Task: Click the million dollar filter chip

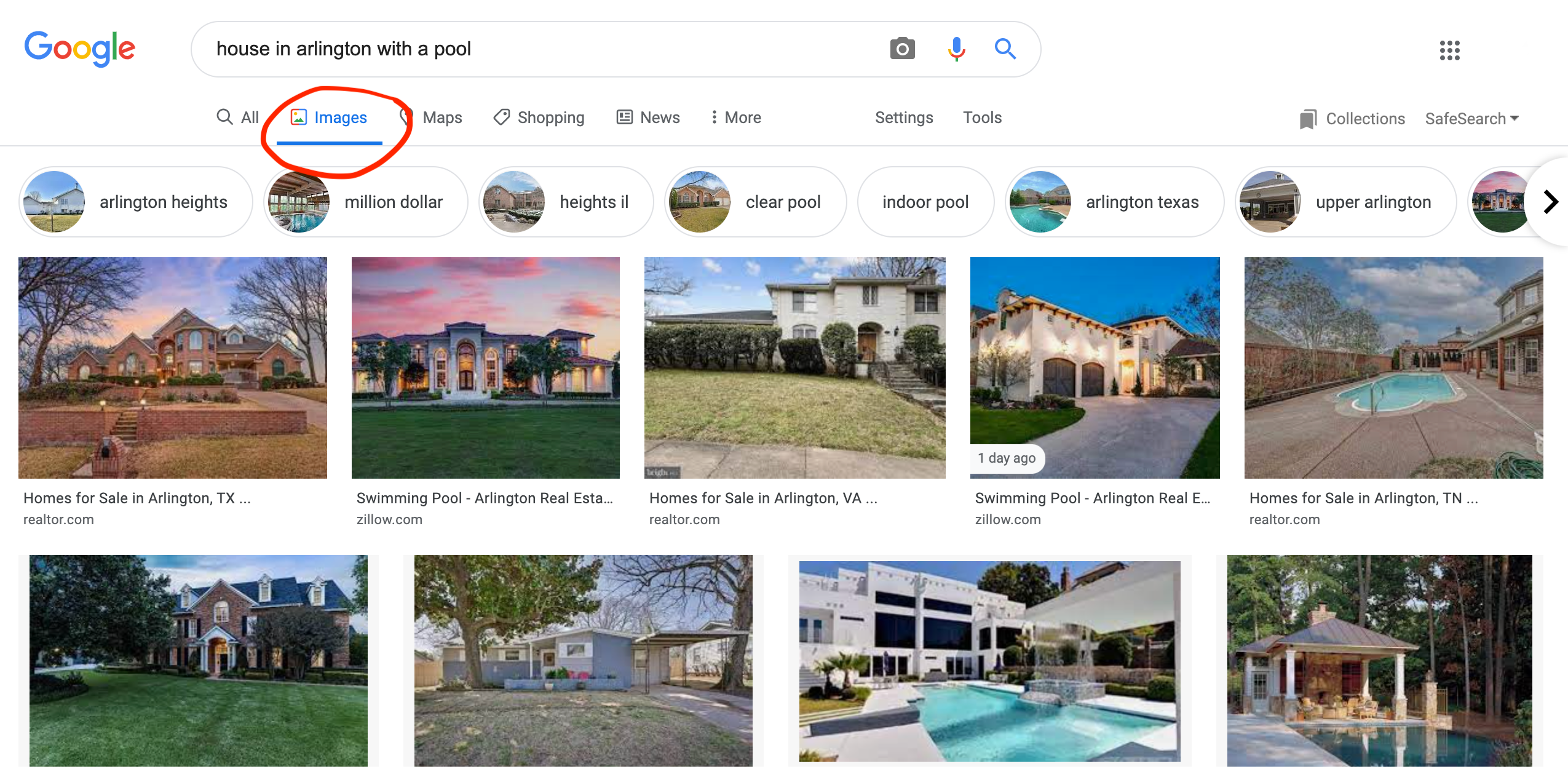Action: [366, 202]
